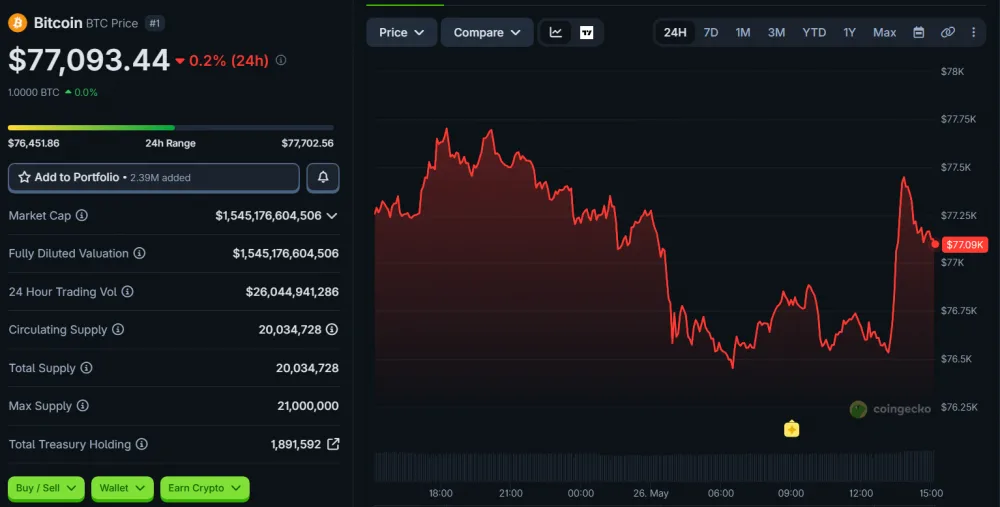The image size is (1000, 507).
Task: Select the 1M time range tab
Action: [743, 33]
